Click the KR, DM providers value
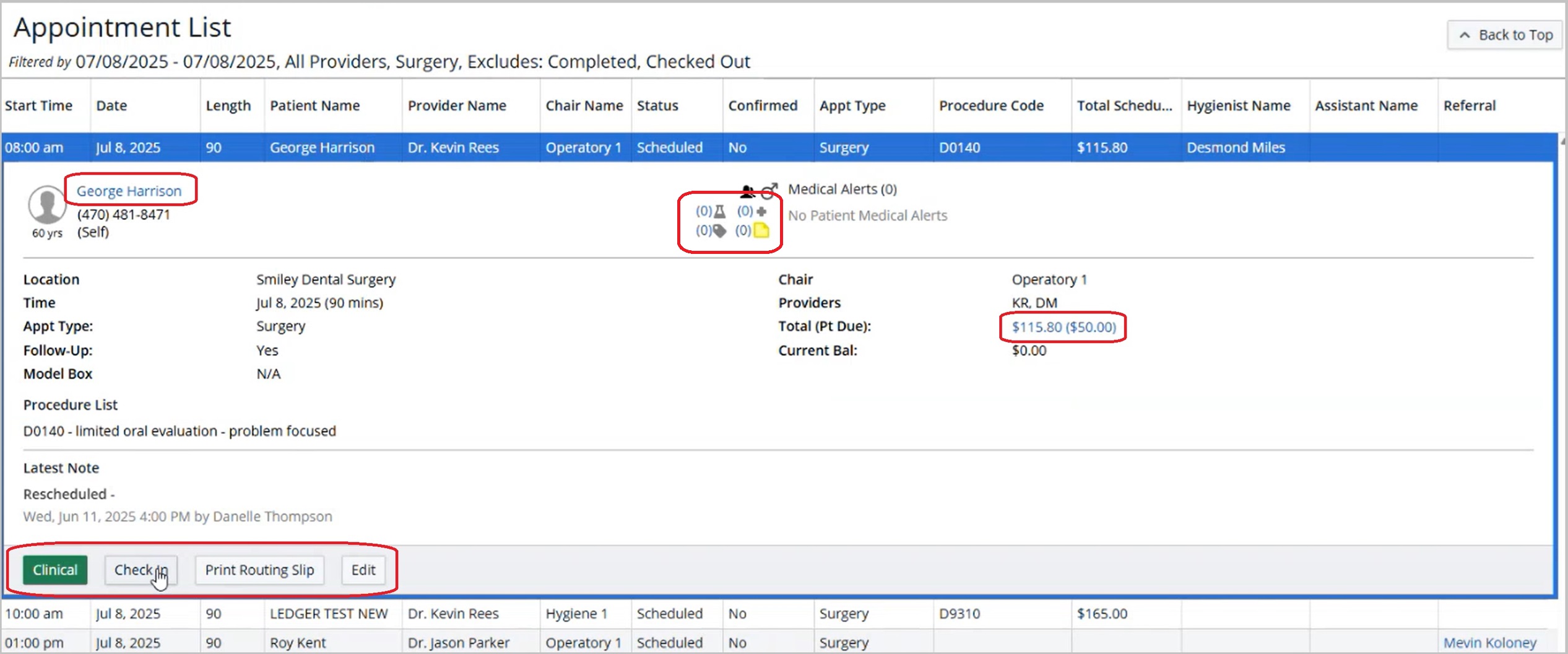 [x=1034, y=303]
